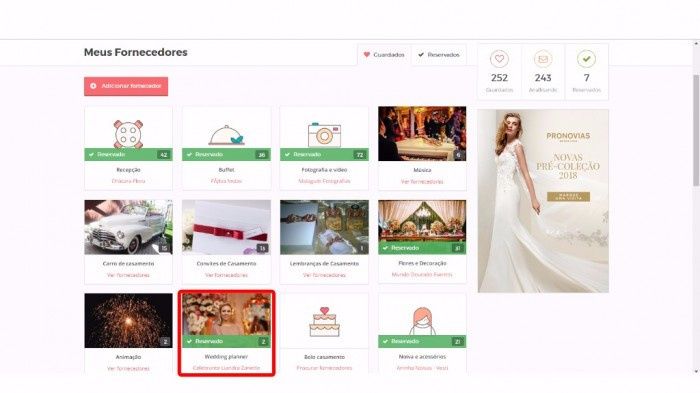The image size is (700, 393).
Task: Click the Buffet card title
Action: (x=226, y=170)
